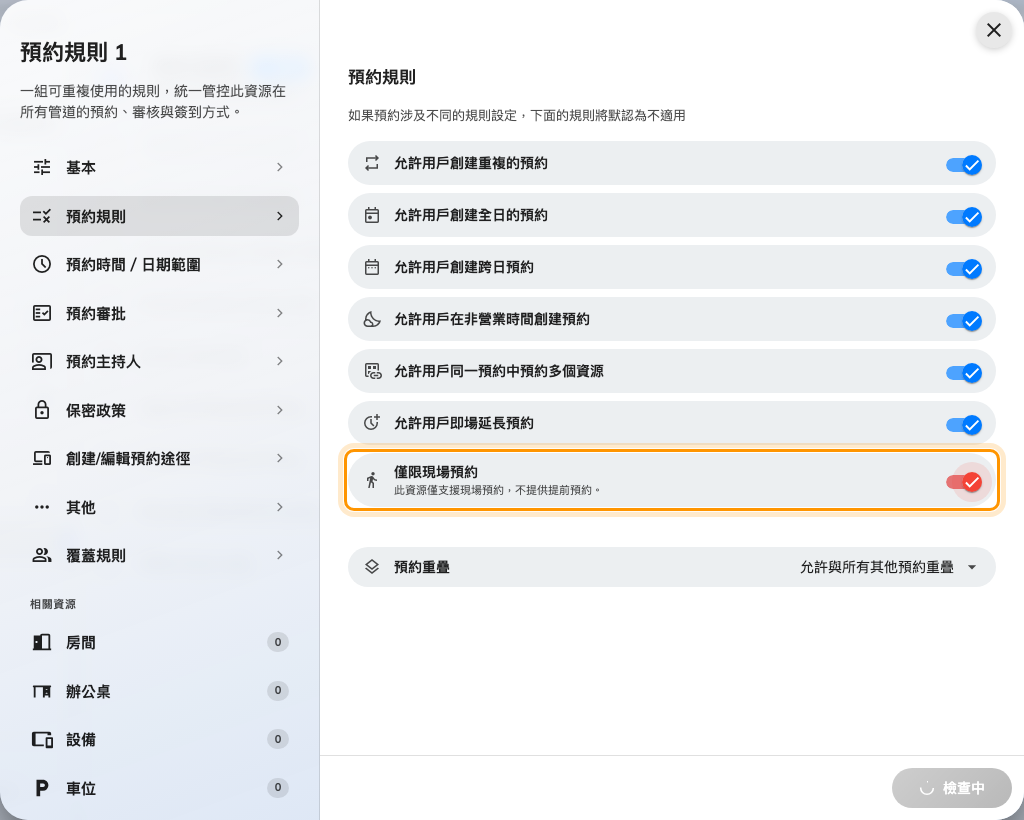This screenshot has width=1024, height=820.
Task: Click the walking person icon beside 僅限現場預約
Action: [x=372, y=481]
